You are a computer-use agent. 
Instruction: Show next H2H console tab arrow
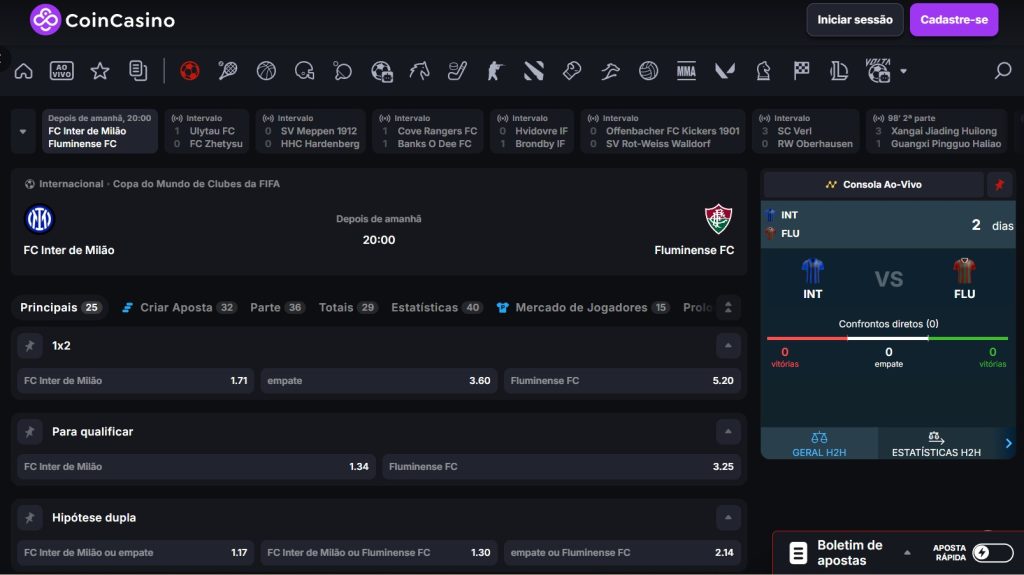[x=1008, y=444]
